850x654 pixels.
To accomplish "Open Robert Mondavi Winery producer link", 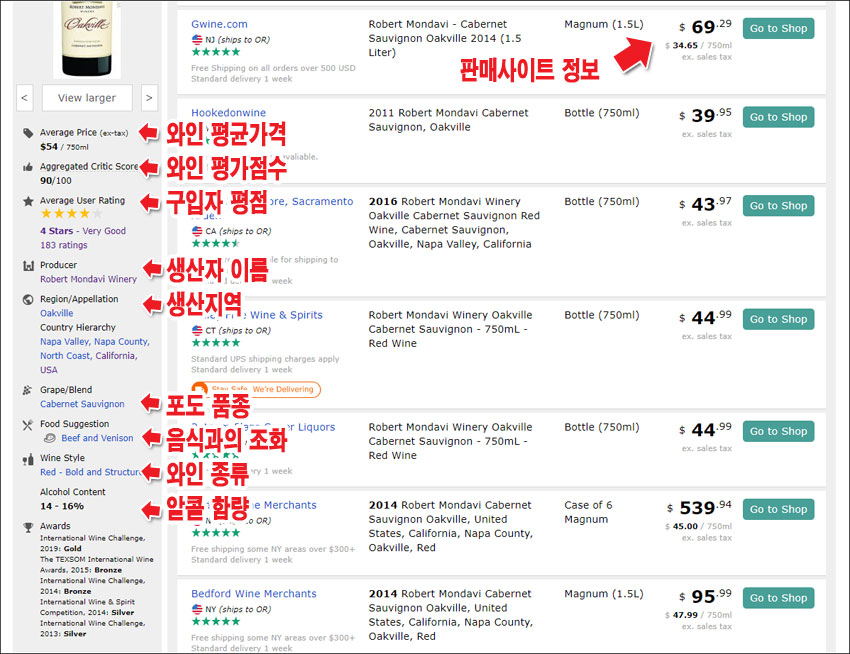I will tap(88, 279).
